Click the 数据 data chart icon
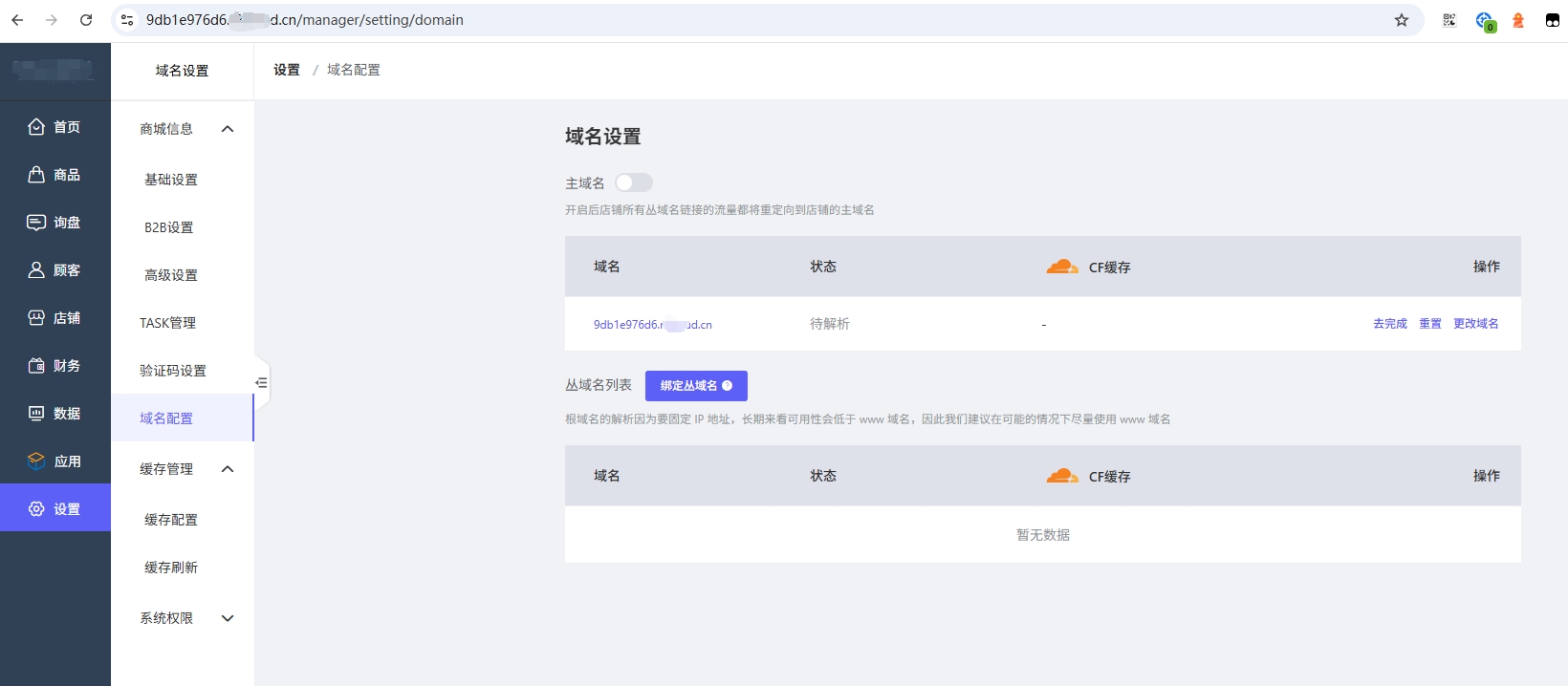Viewport: 1568px width, 686px height. (36, 414)
